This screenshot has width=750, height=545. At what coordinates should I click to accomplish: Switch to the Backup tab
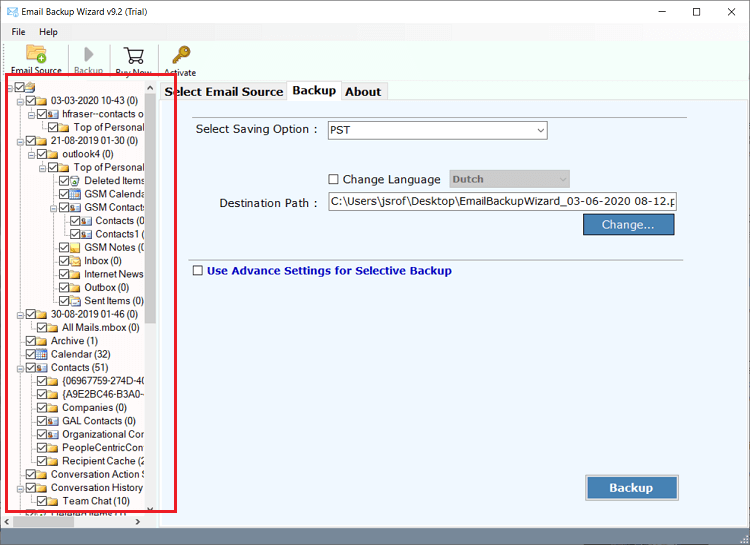314,90
